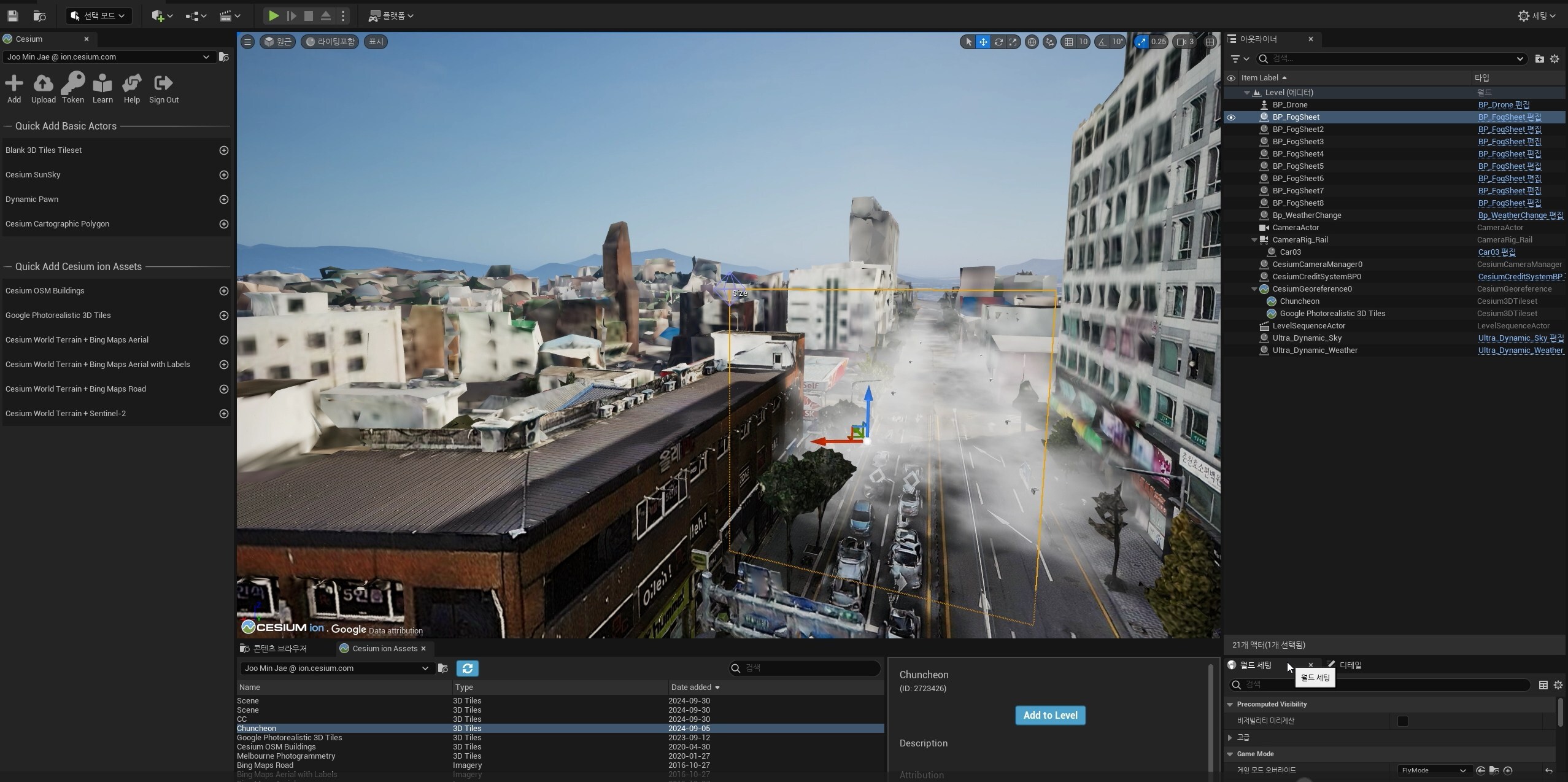Switch to the Content Browser tab

279,648
